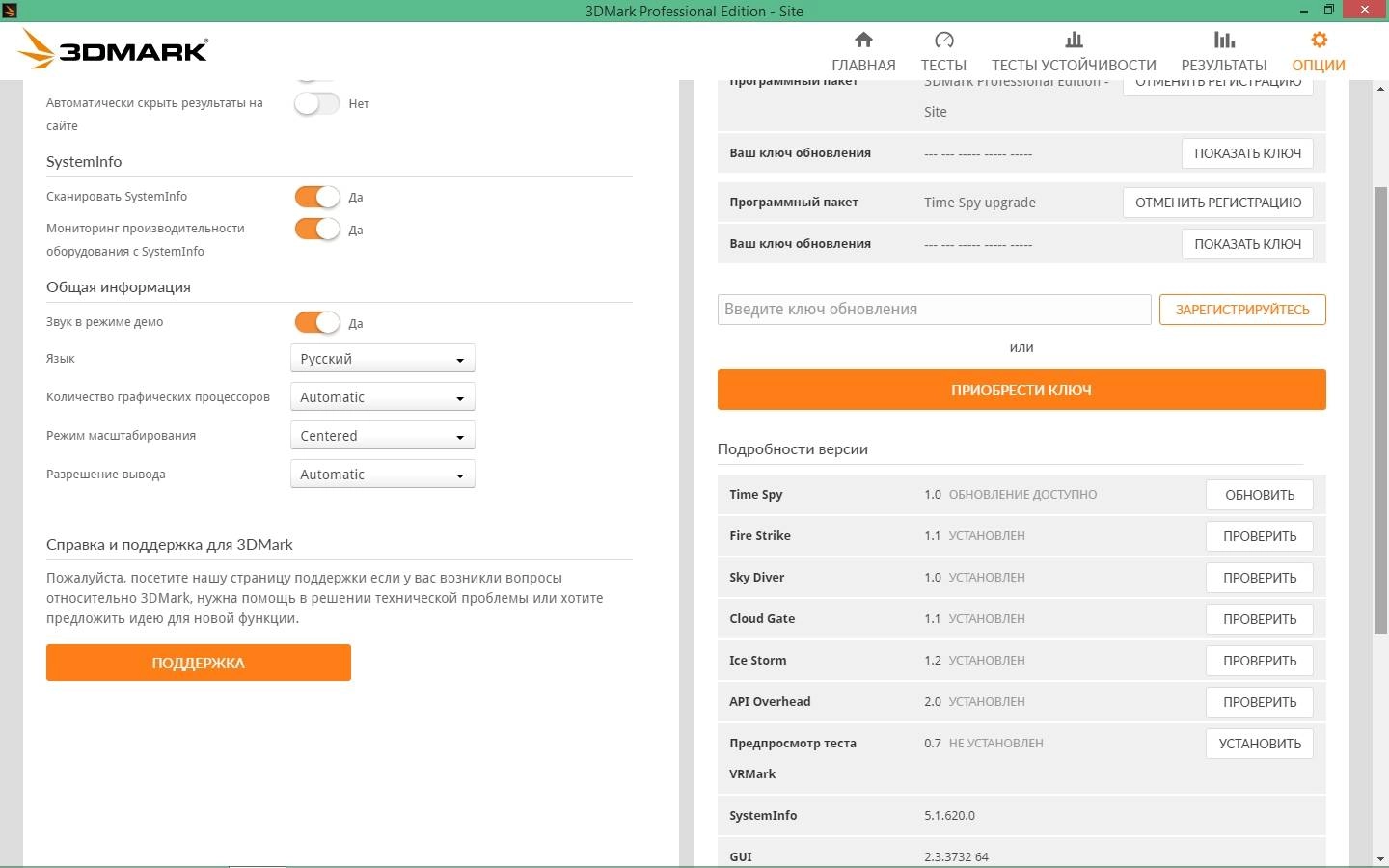Switch to the ТЕСТЫ tab
Screen dimensions: 1389x868
coord(943,65)
